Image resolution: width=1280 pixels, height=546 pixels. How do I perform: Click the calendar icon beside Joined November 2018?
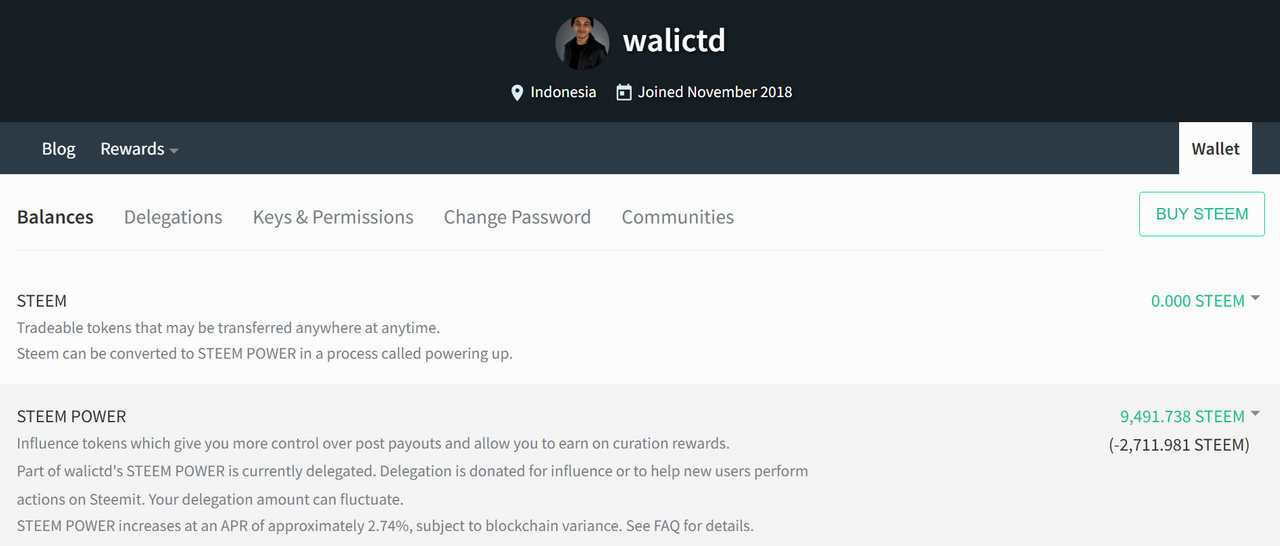pyautogui.click(x=624, y=92)
